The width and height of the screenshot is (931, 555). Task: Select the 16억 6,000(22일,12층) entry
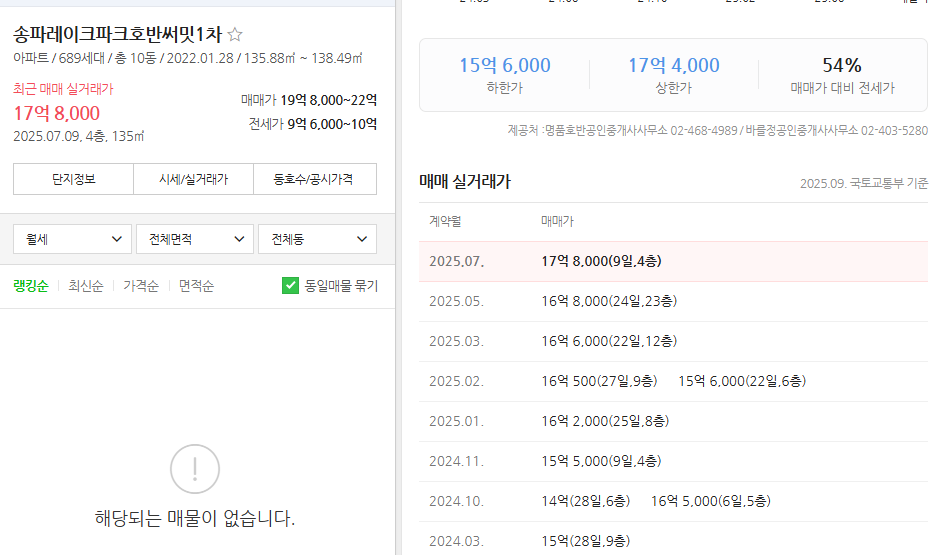pos(609,341)
